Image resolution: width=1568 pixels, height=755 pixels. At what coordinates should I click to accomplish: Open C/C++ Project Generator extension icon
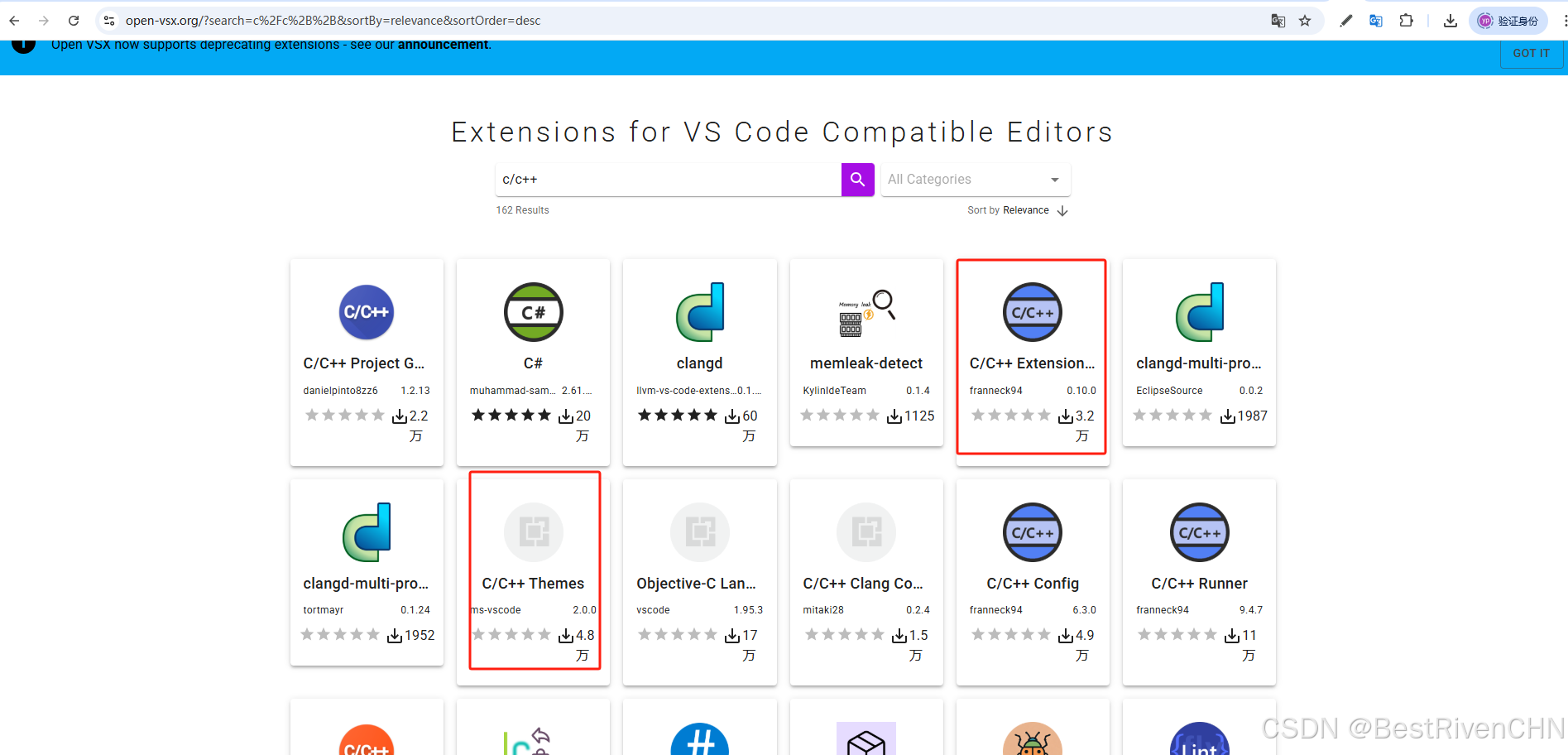[x=367, y=312]
